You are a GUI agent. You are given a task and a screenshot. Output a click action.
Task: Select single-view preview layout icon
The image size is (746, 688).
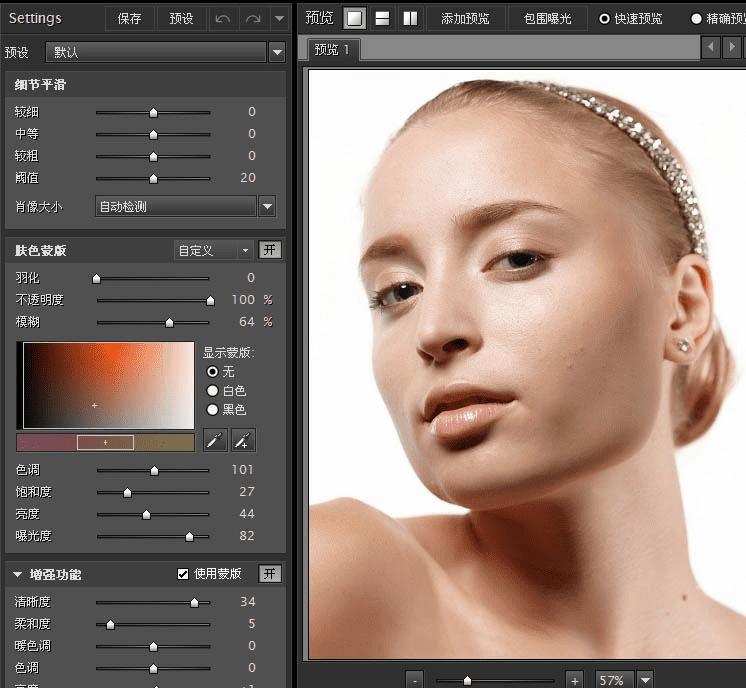click(354, 18)
